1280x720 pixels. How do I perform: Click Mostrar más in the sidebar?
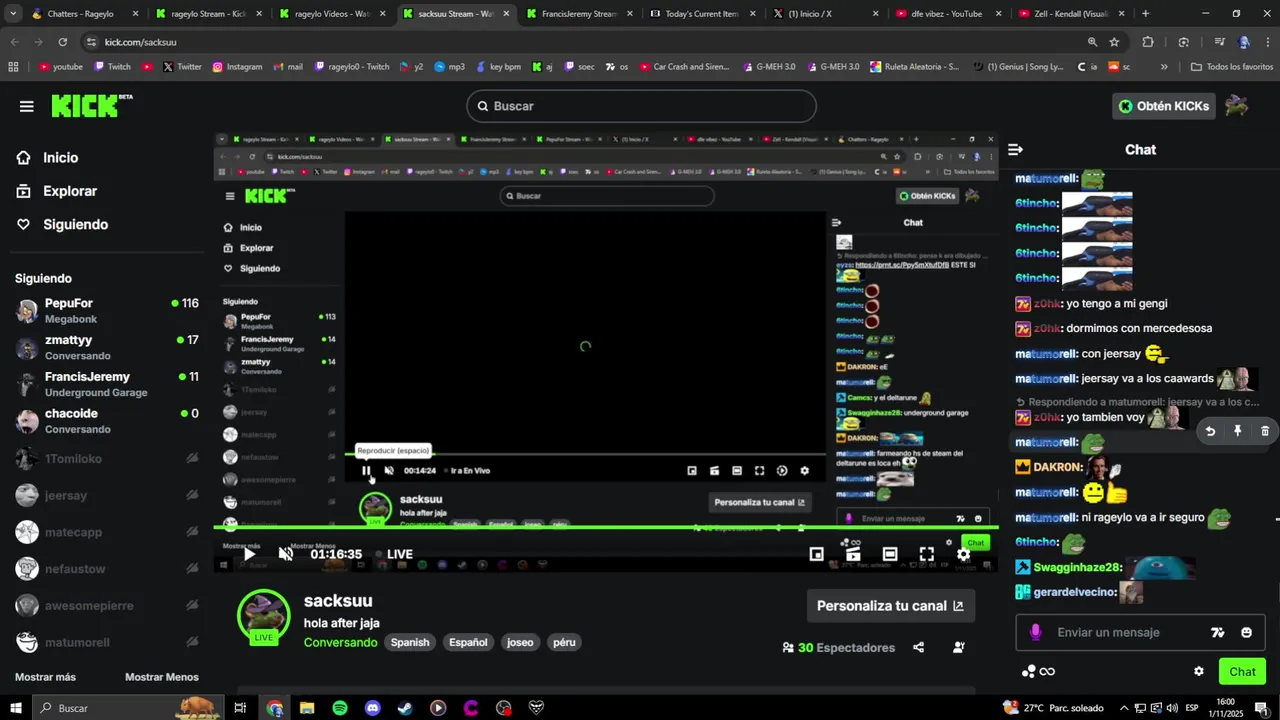[x=45, y=677]
